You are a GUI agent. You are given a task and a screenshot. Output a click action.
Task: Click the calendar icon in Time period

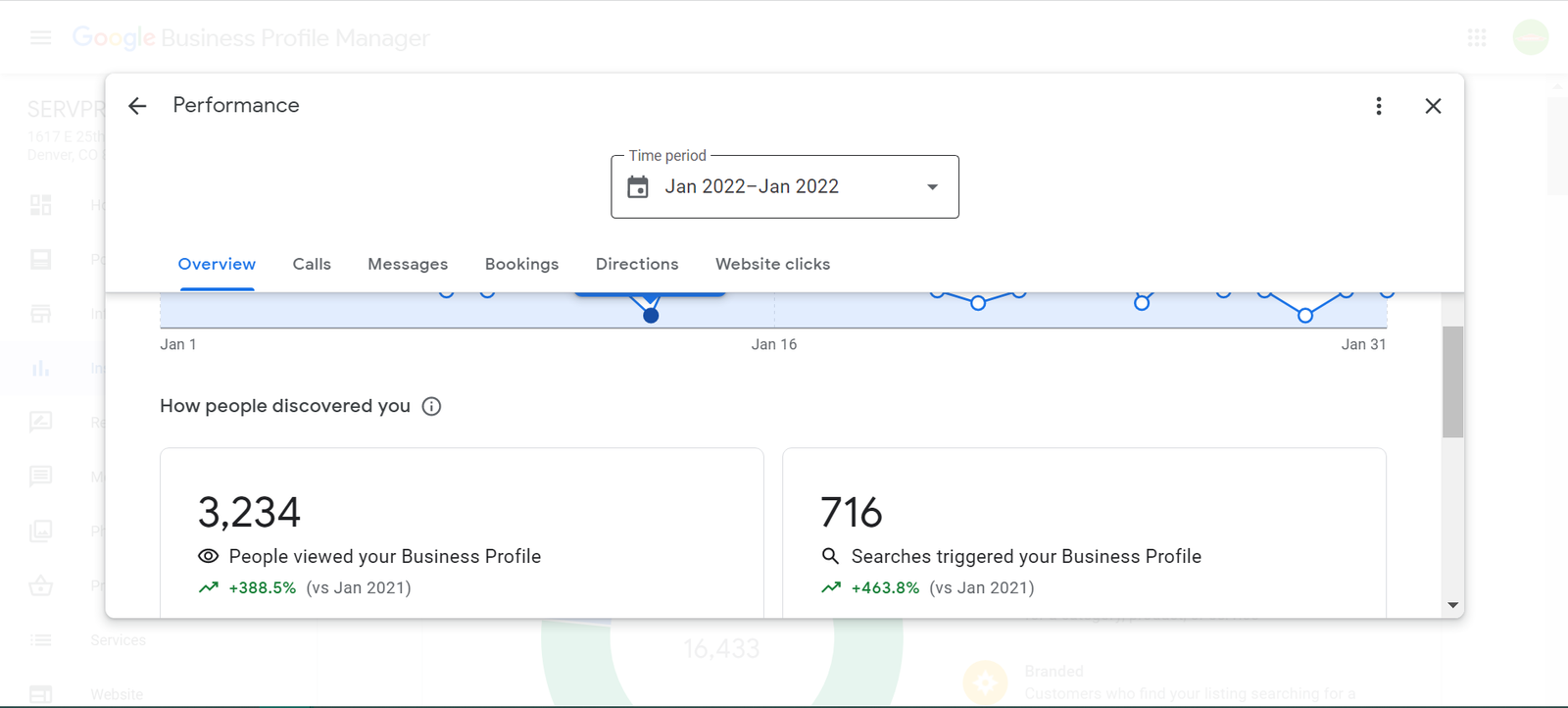(638, 186)
